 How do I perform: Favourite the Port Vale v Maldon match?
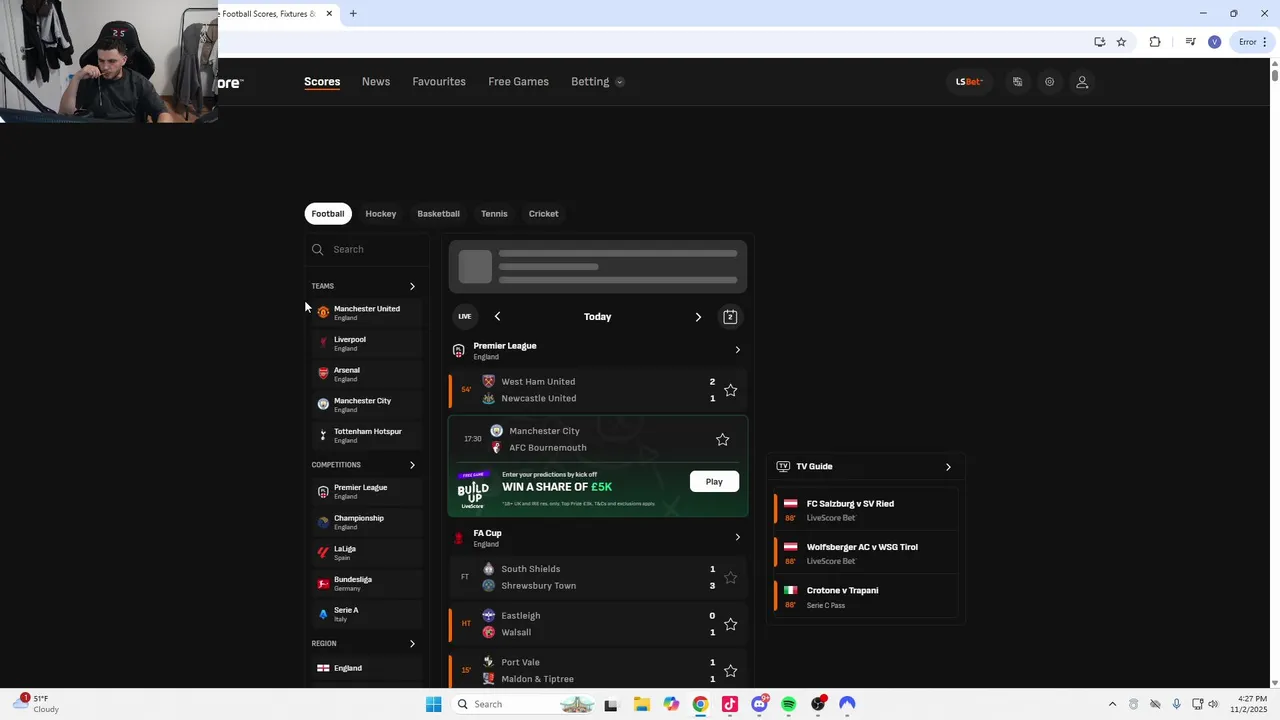coord(730,671)
